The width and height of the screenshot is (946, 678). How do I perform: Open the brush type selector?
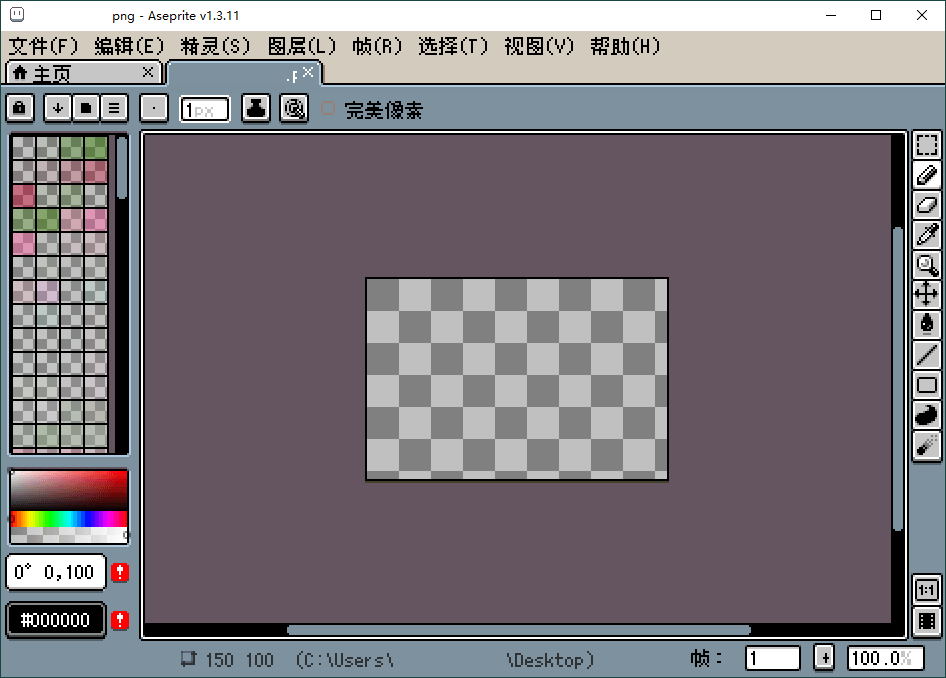click(x=154, y=107)
